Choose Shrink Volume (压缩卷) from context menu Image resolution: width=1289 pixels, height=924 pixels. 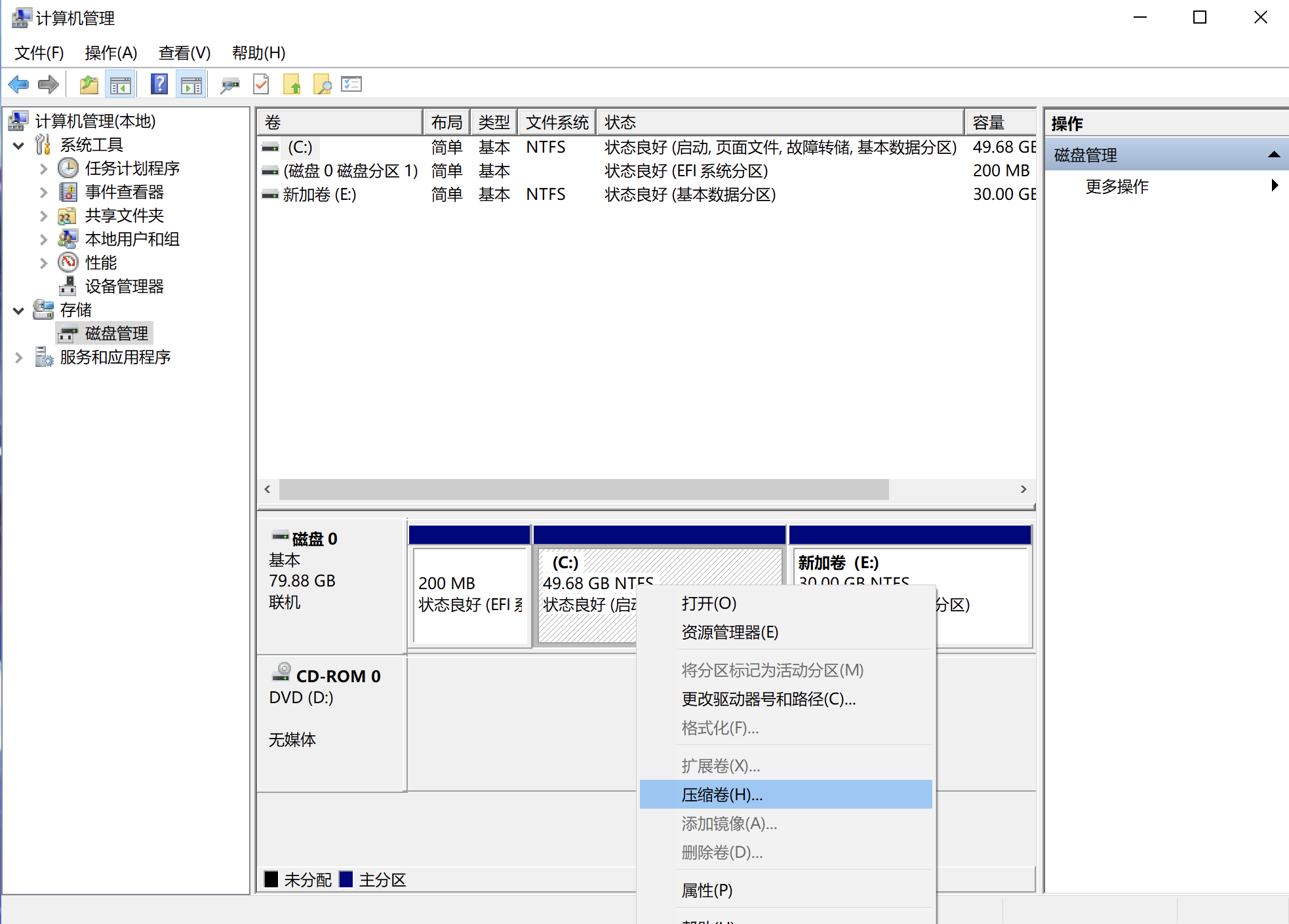click(722, 795)
